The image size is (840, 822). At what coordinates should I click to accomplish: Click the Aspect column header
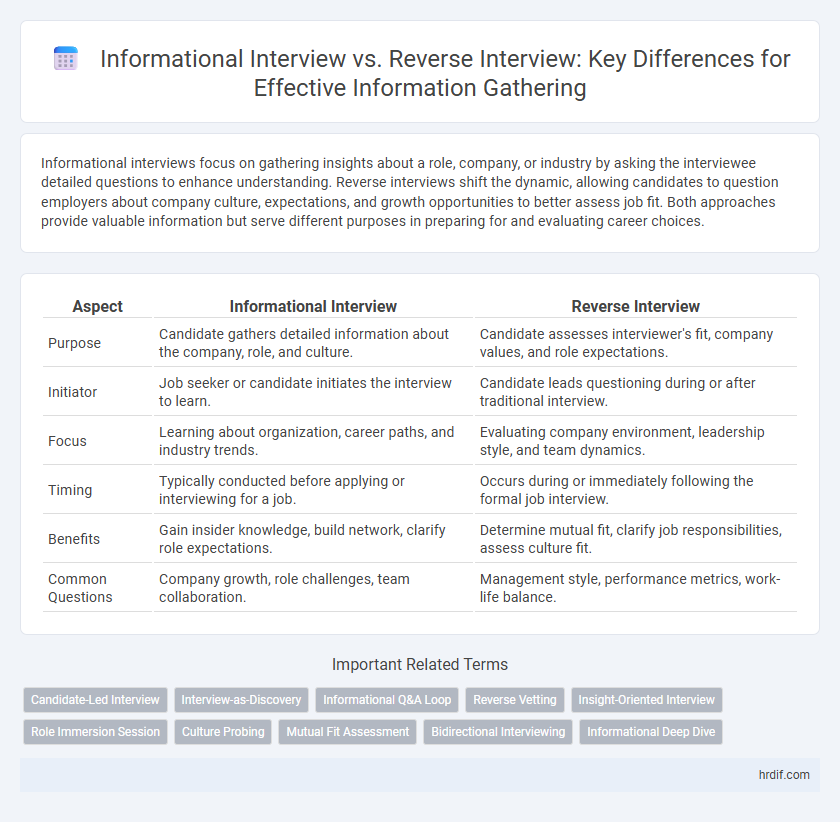point(98,307)
